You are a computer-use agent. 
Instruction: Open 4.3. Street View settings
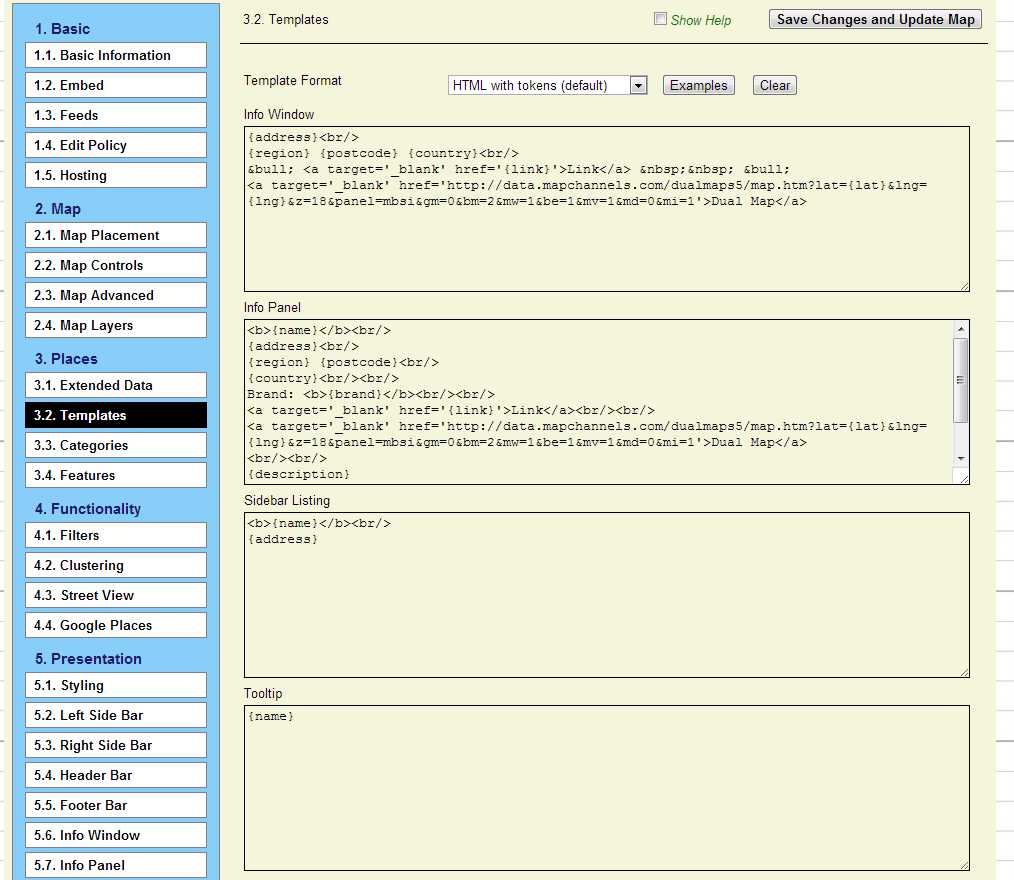(x=116, y=596)
